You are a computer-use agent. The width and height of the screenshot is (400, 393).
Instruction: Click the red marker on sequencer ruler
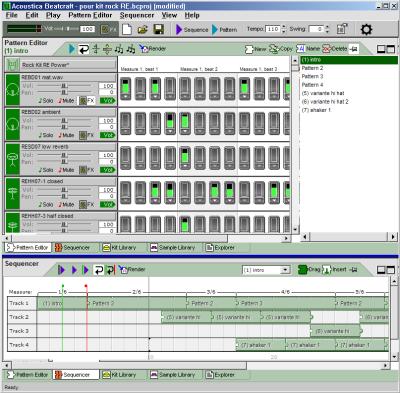click(x=86, y=286)
